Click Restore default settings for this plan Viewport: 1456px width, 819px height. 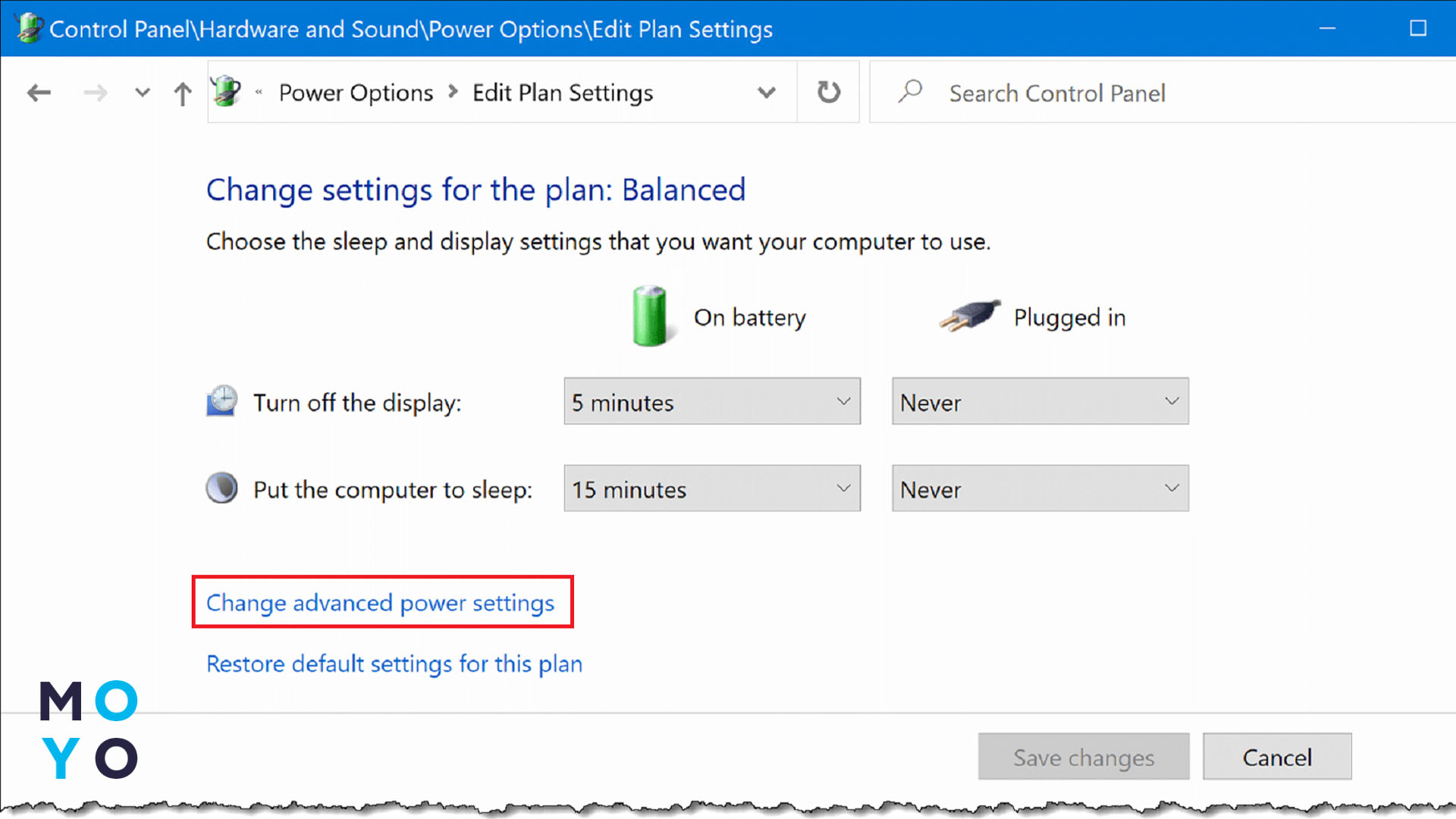(x=394, y=664)
